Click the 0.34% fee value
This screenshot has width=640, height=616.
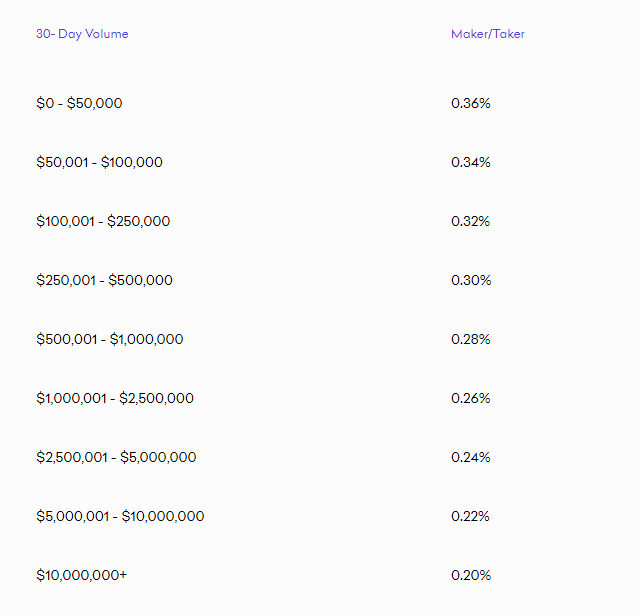tap(471, 162)
